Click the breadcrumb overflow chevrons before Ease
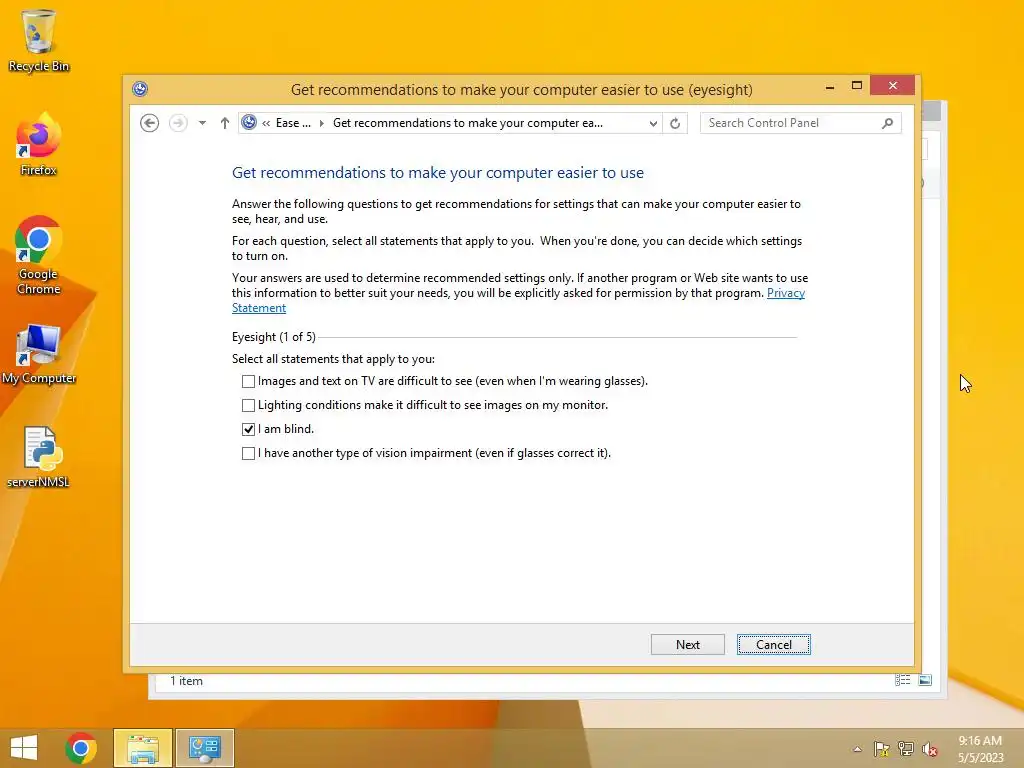 pos(266,123)
